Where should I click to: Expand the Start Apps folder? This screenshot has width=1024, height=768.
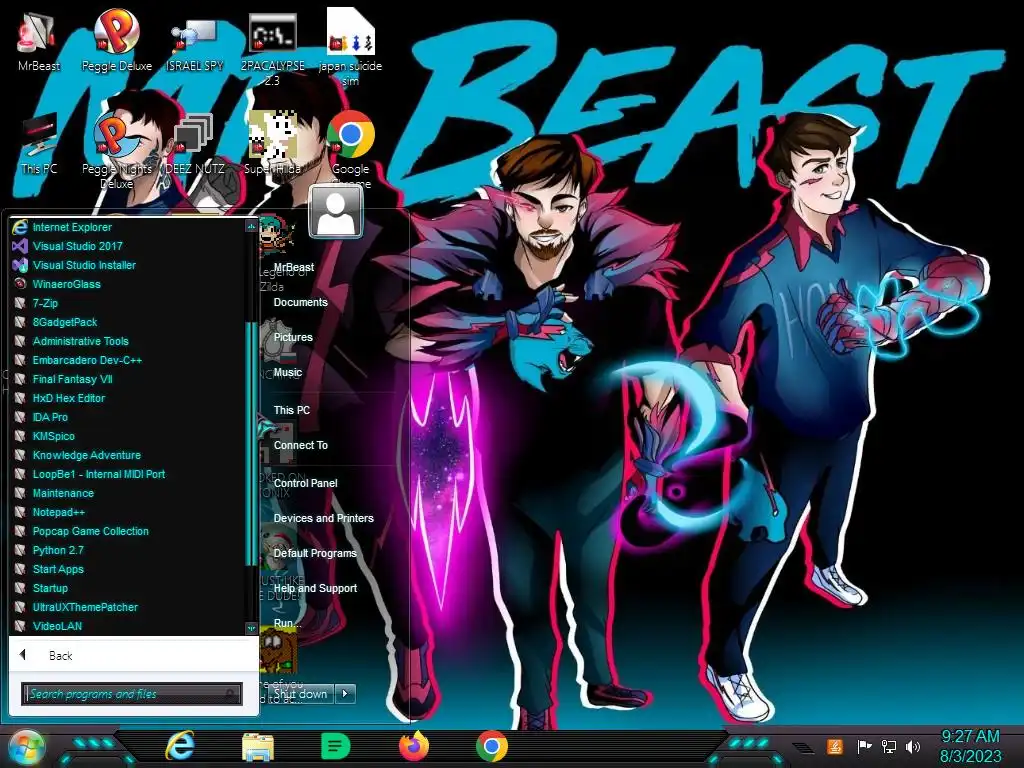pyautogui.click(x=128, y=569)
